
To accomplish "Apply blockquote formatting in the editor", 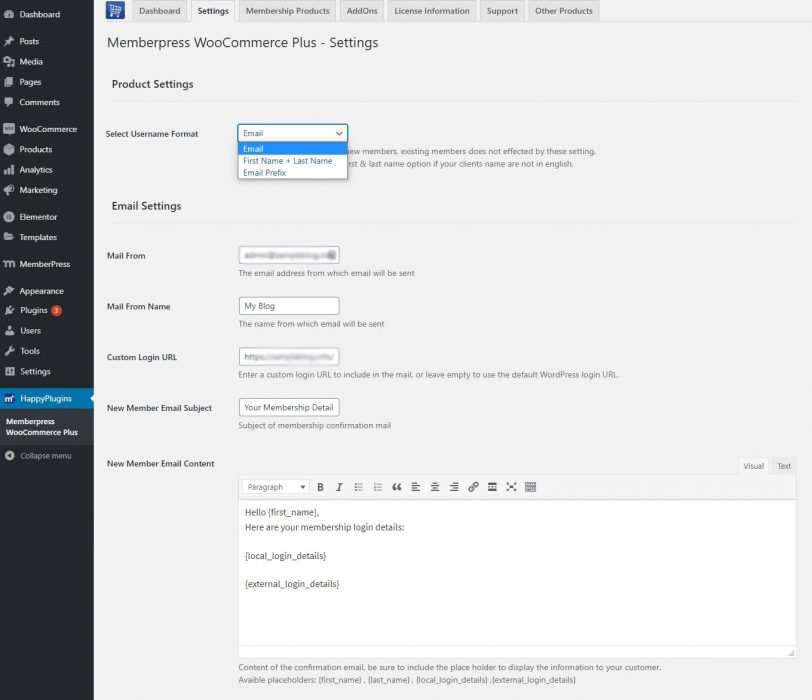I will click(x=396, y=487).
